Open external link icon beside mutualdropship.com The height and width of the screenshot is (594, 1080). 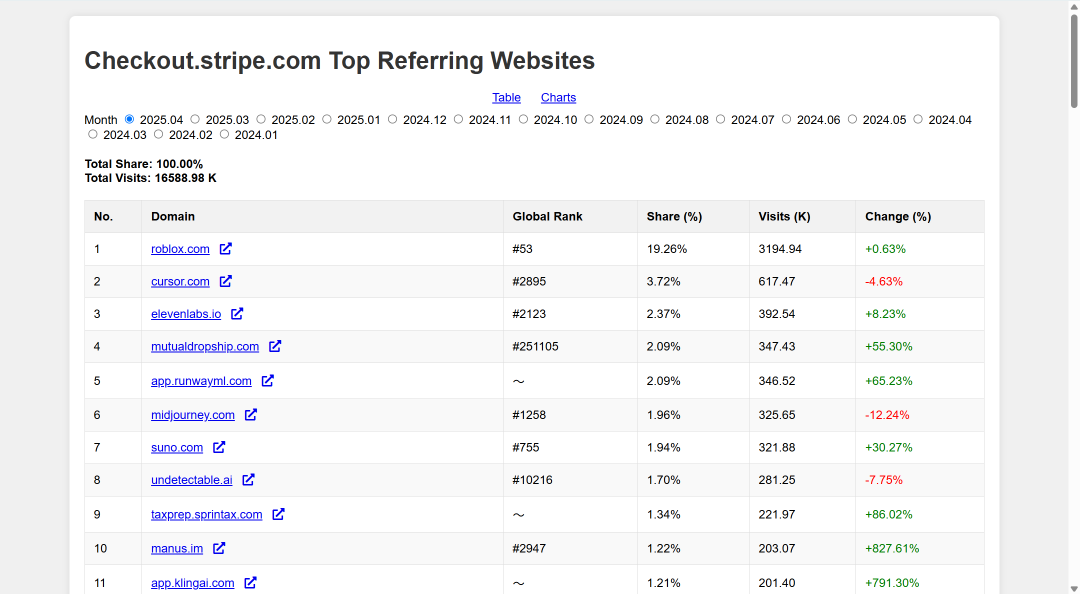coord(275,346)
